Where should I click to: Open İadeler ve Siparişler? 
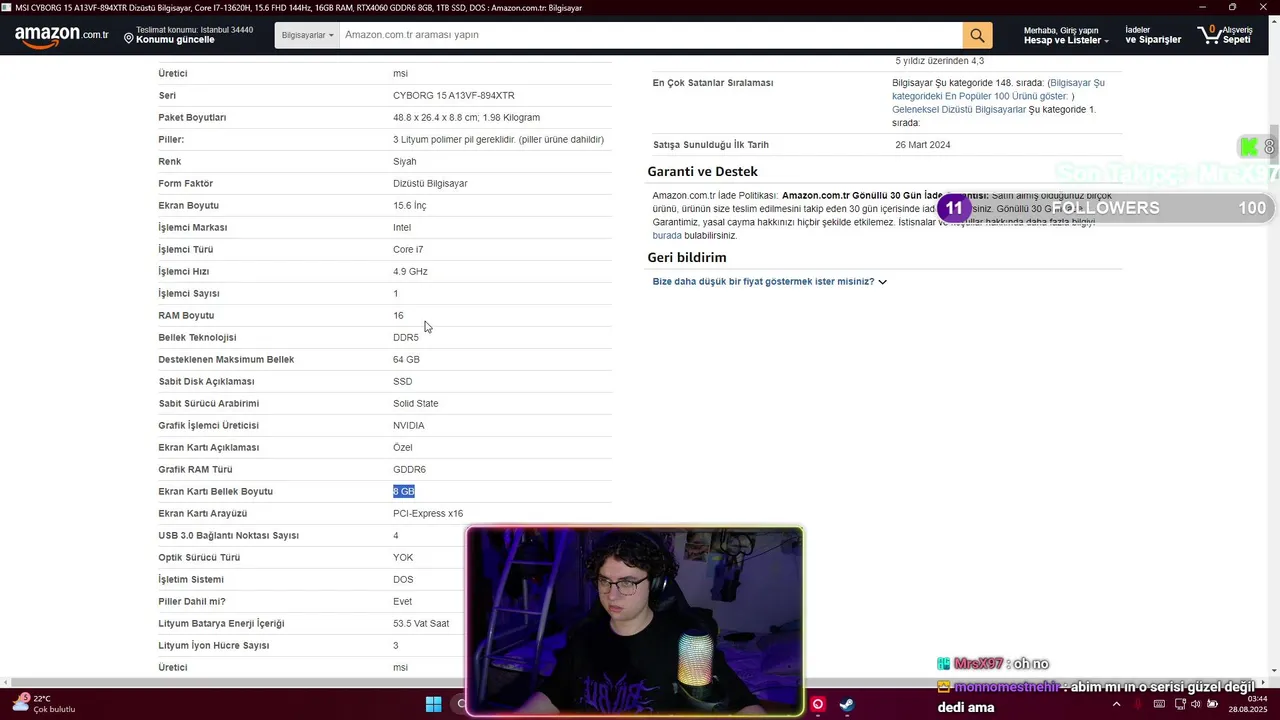[x=1153, y=35]
